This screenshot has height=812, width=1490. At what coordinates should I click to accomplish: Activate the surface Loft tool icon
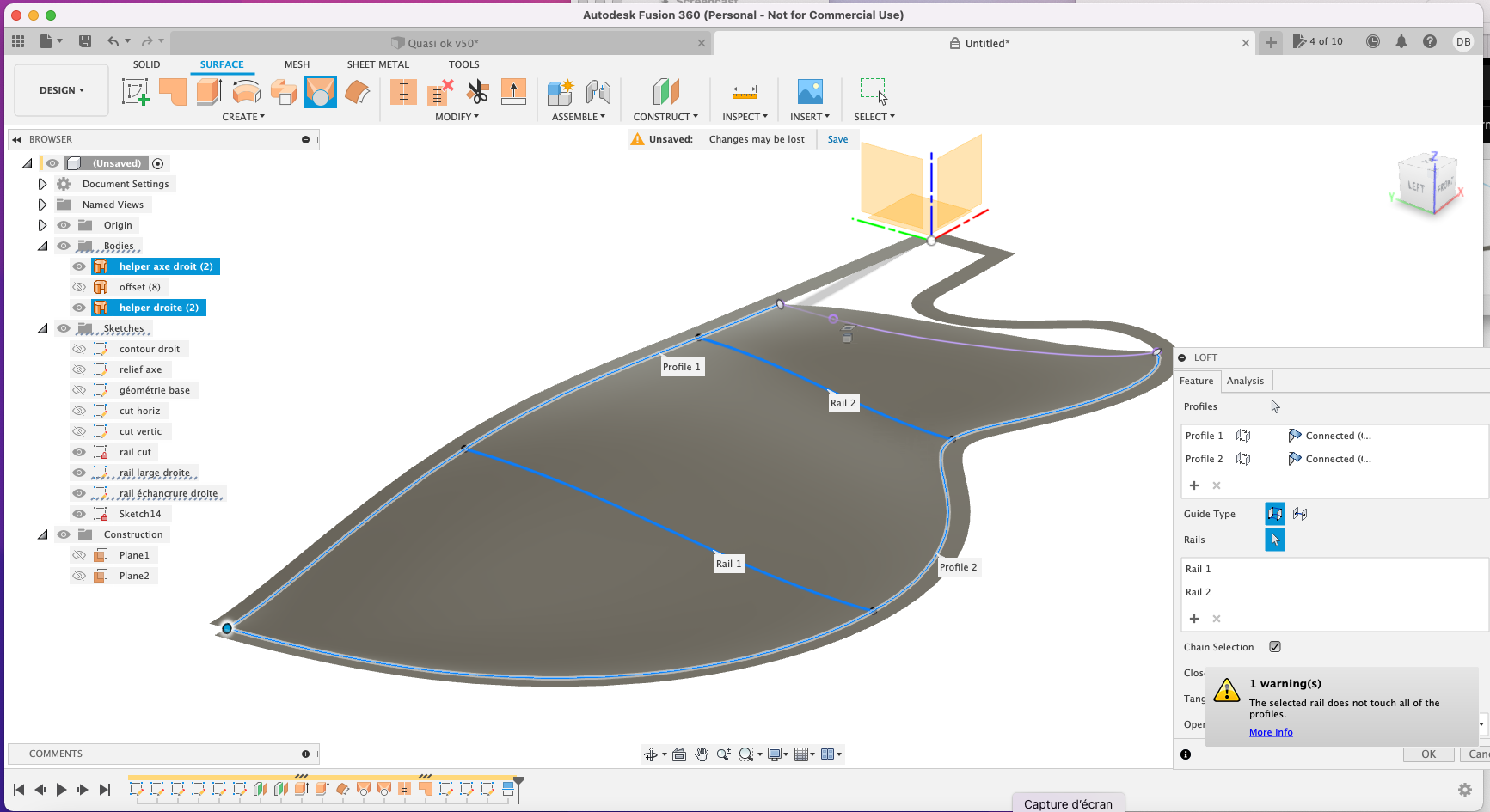(320, 91)
